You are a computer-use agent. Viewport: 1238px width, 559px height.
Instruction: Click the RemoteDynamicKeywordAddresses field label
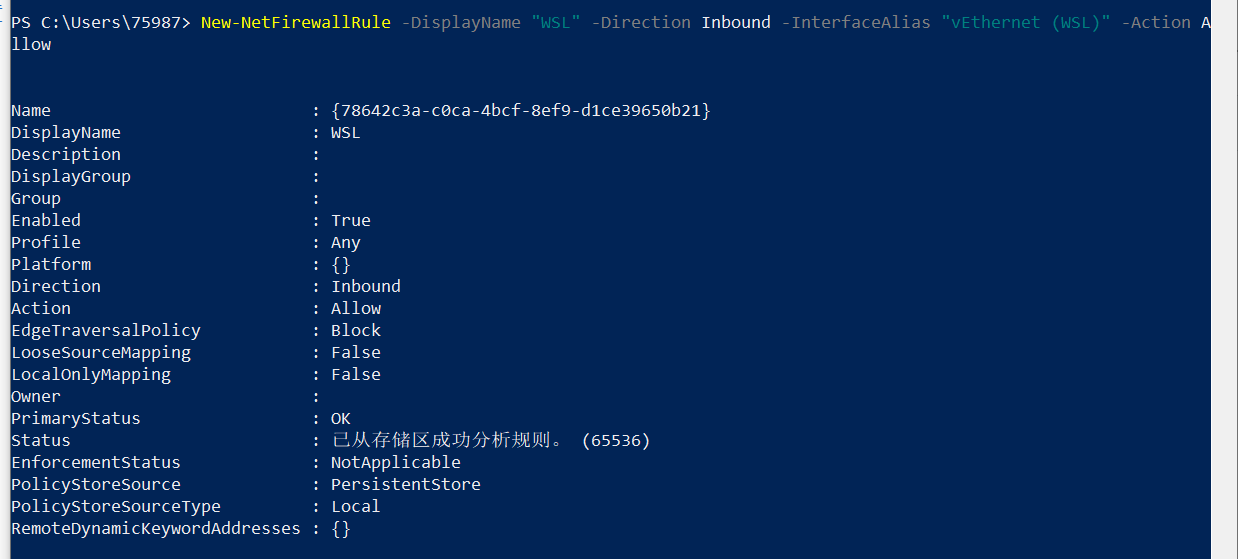[155, 529]
